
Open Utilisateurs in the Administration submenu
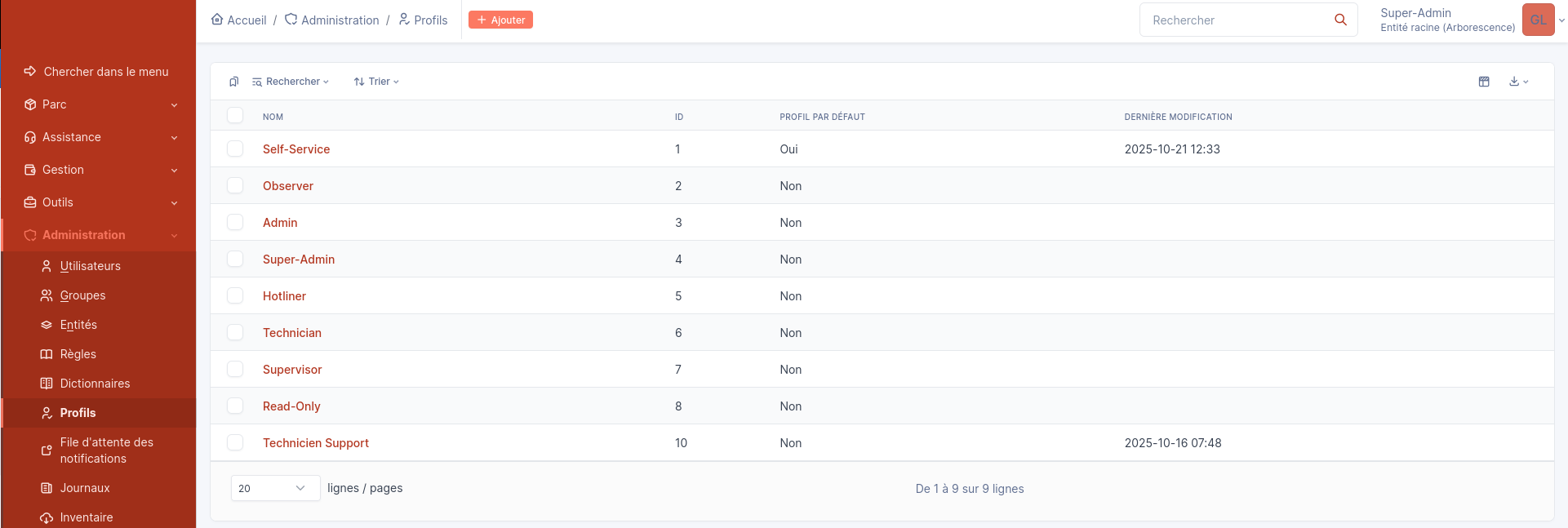(x=90, y=266)
